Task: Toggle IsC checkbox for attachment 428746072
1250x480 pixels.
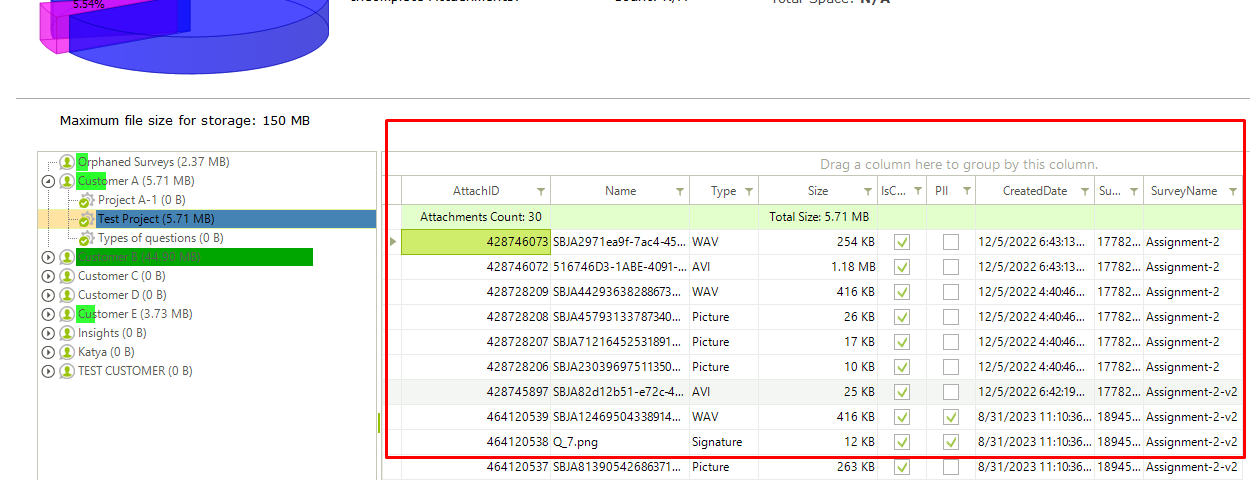Action: 902,267
